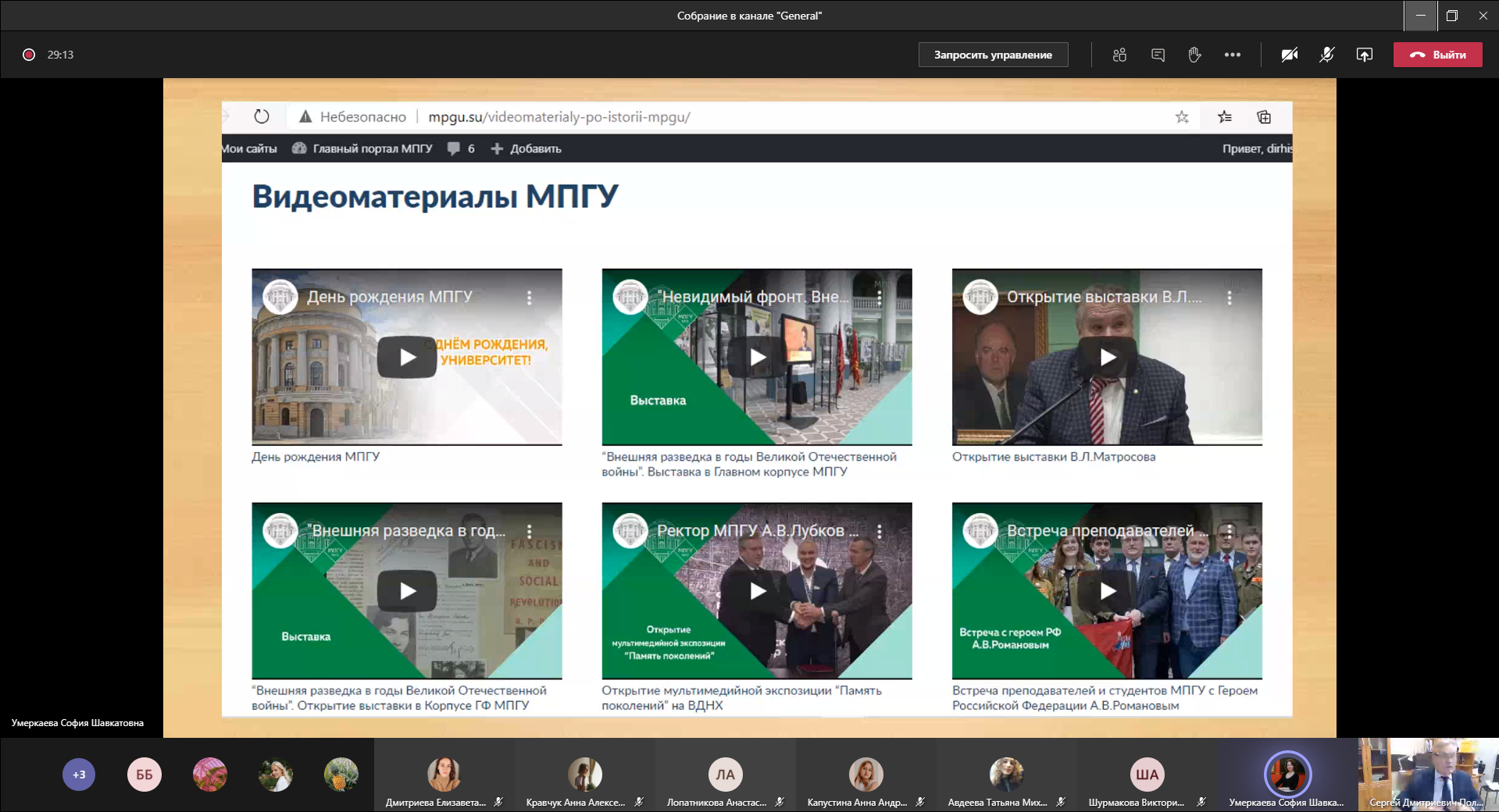Open the share screen icon

(1364, 55)
